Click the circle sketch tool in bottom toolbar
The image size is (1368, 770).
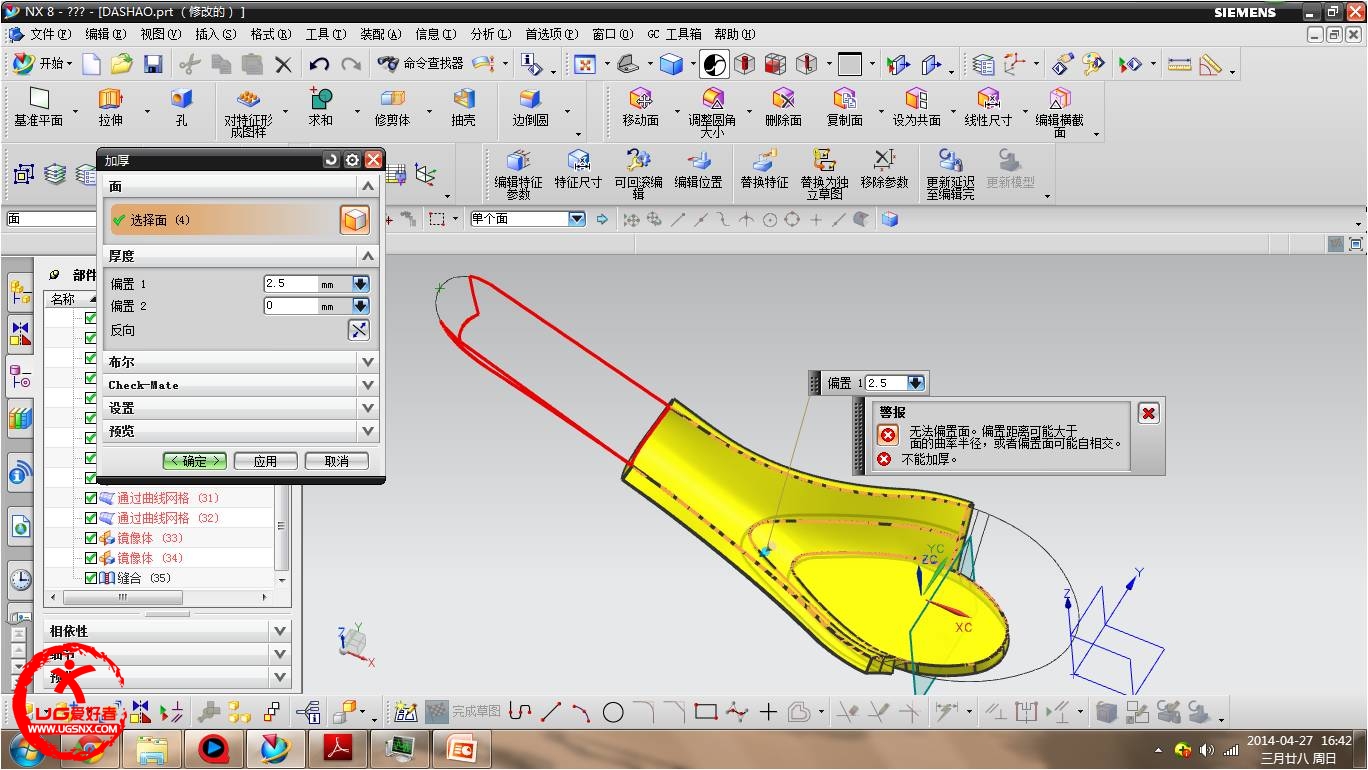tap(613, 712)
